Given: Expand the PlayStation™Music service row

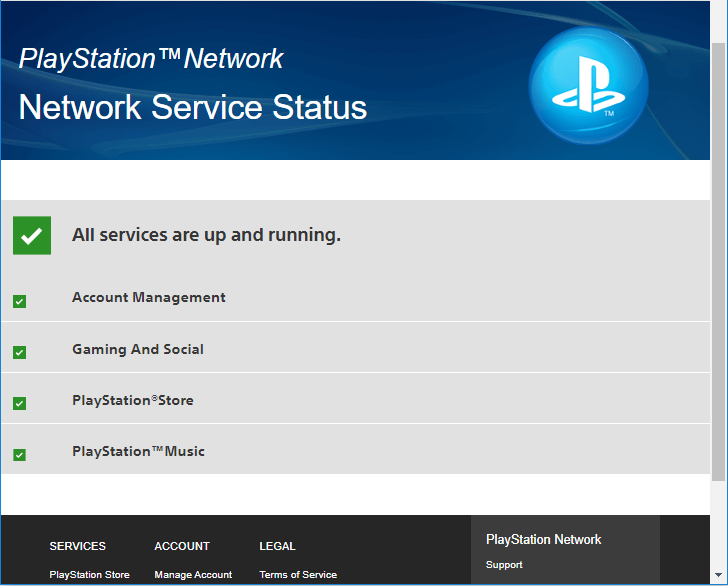Looking at the screenshot, I should [356, 449].
